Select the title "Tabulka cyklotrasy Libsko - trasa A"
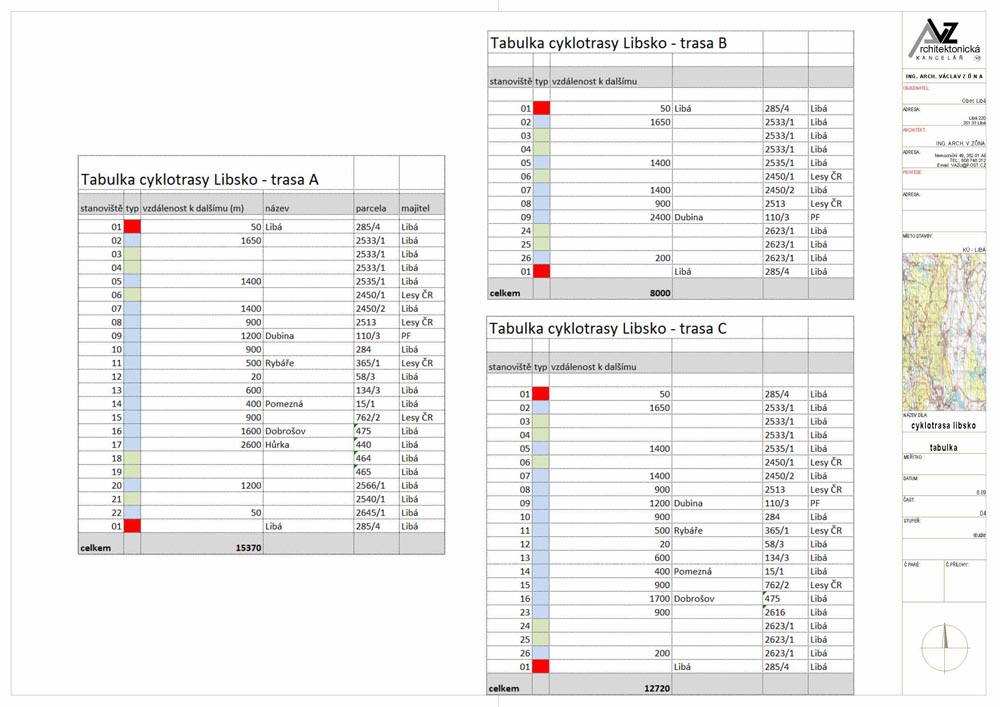This screenshot has height=707, width=1000. click(x=200, y=180)
